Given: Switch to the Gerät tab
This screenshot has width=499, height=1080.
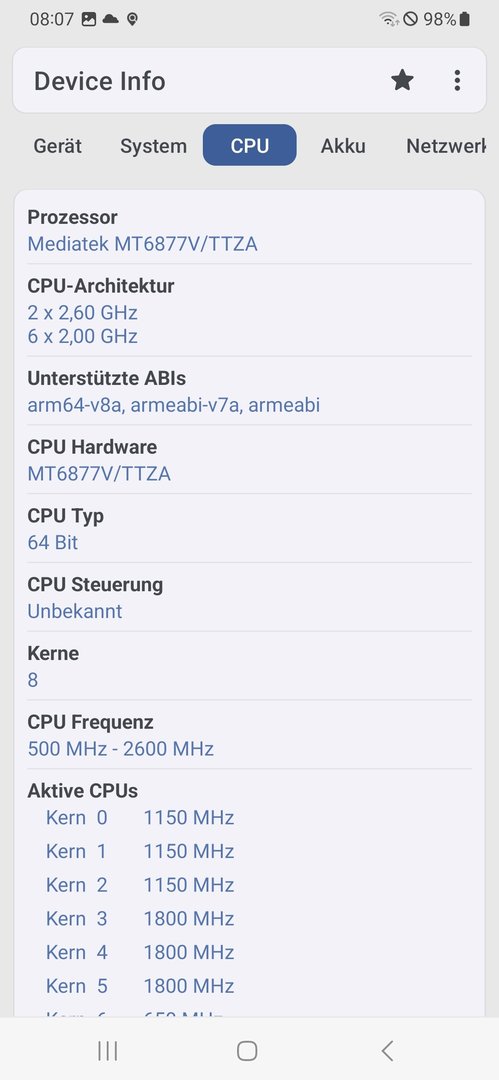Looking at the screenshot, I should pyautogui.click(x=58, y=146).
